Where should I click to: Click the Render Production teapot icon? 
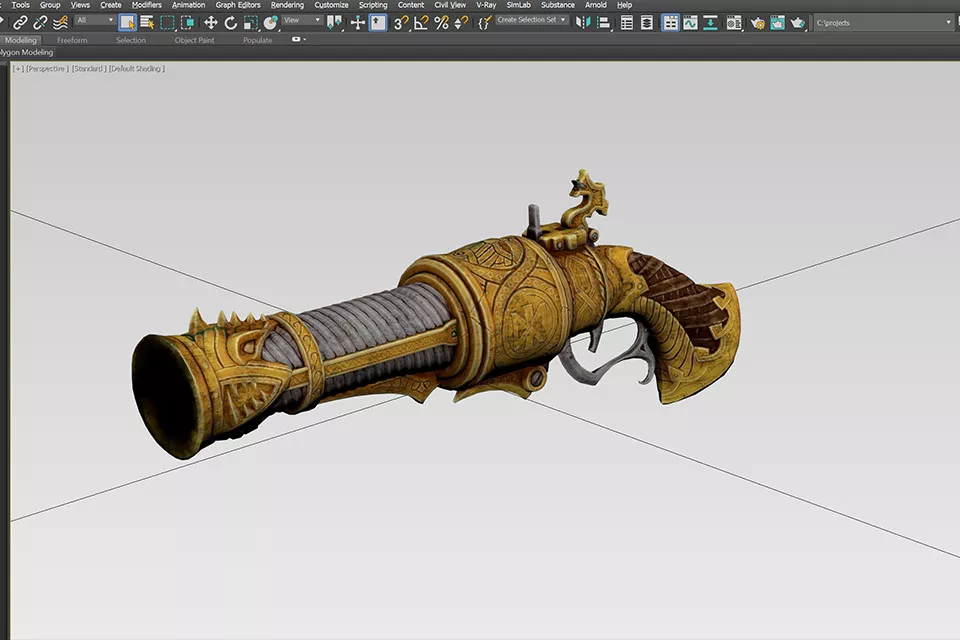click(x=797, y=23)
